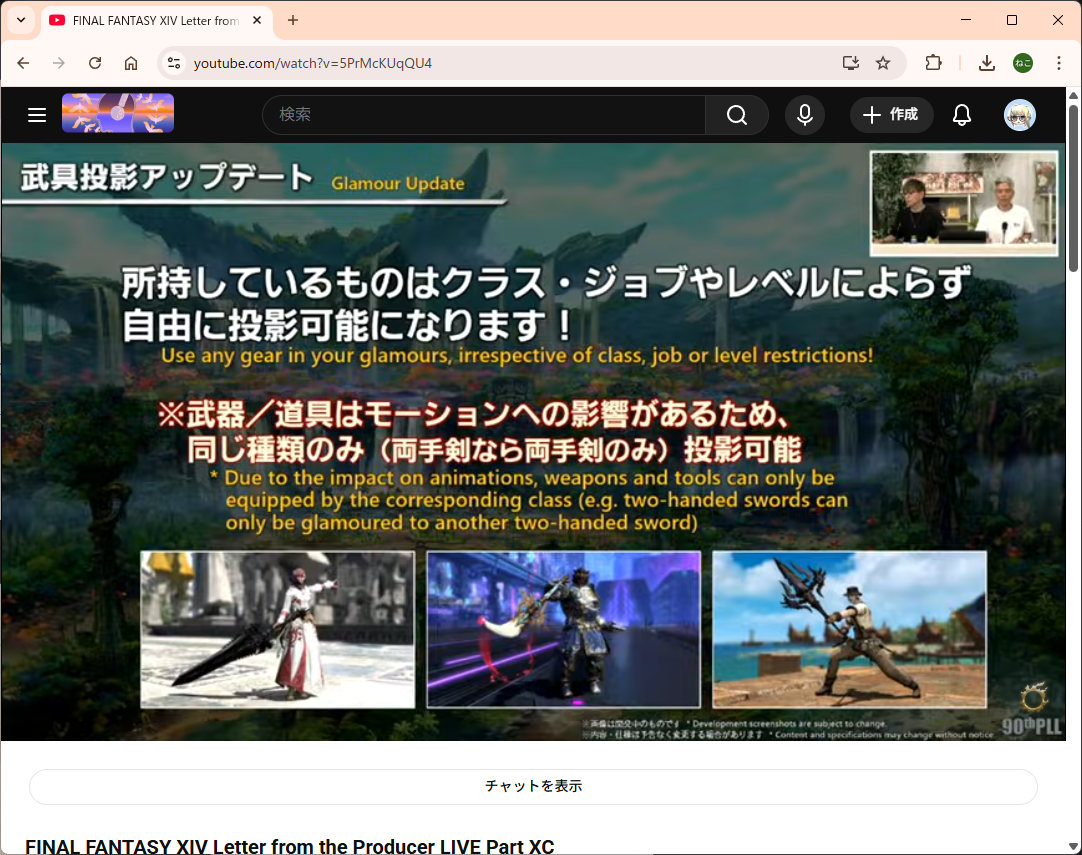The width and height of the screenshot is (1082, 855).
Task: Click the YouTube home logo
Action: coord(118,114)
